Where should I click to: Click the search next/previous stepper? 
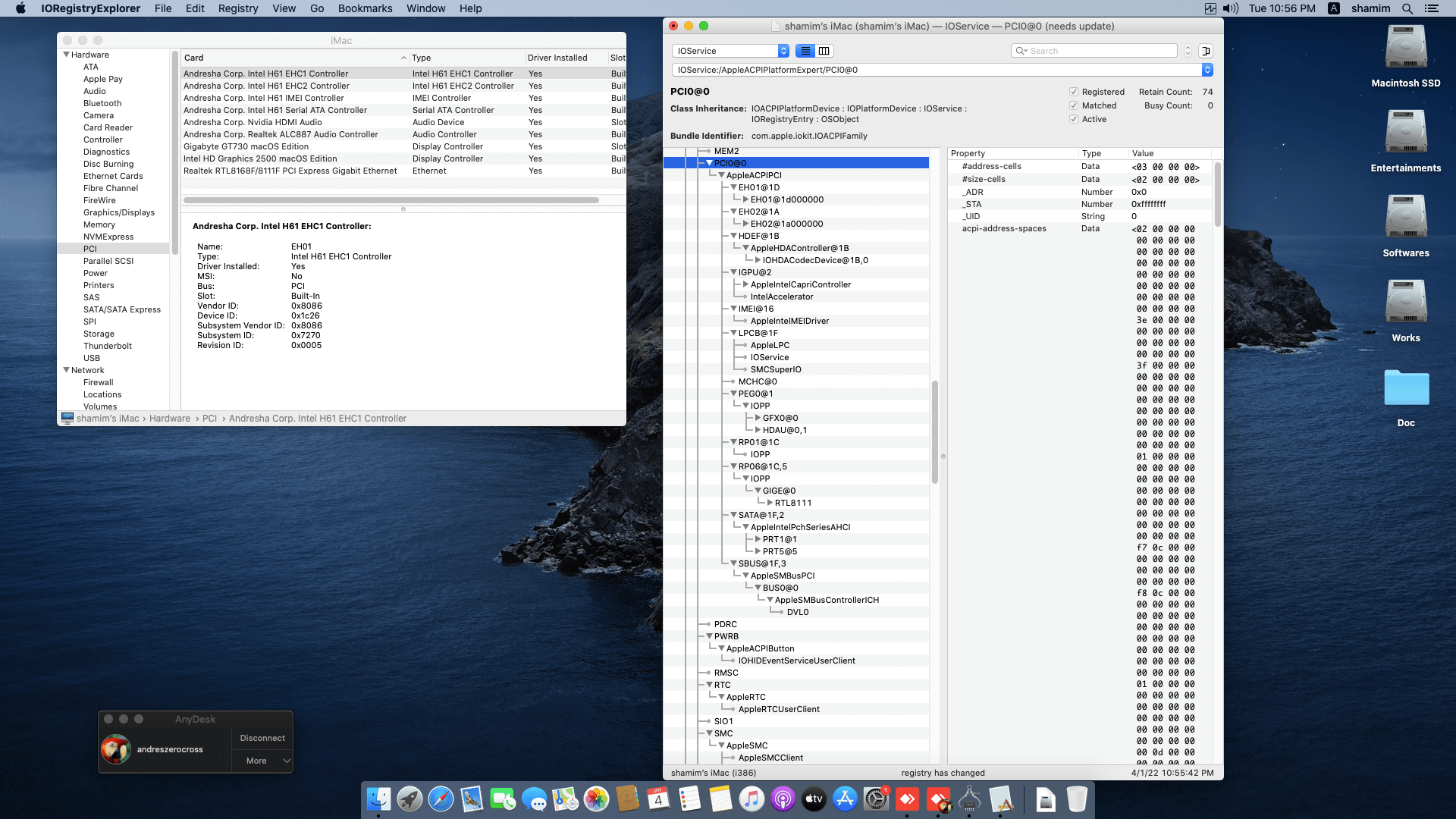1188,51
